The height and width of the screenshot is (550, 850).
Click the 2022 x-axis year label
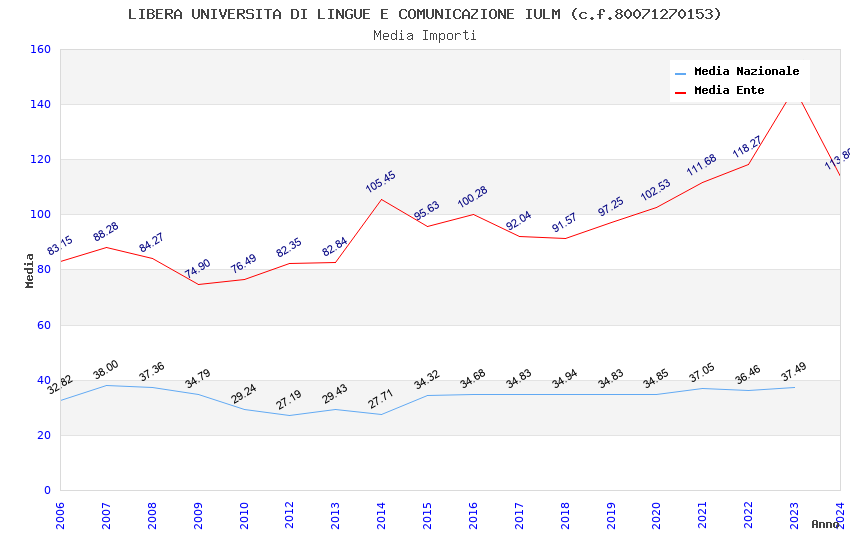click(748, 515)
